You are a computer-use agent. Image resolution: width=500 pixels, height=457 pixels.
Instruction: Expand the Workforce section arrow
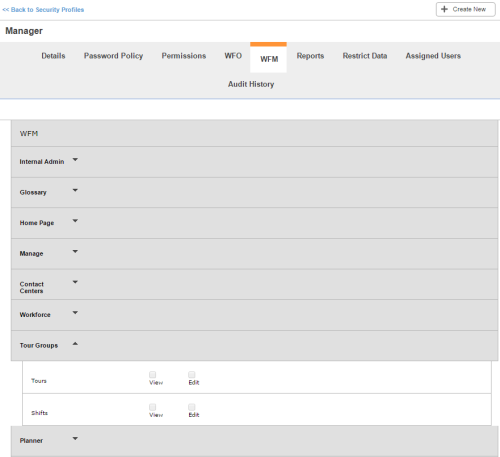click(75, 313)
